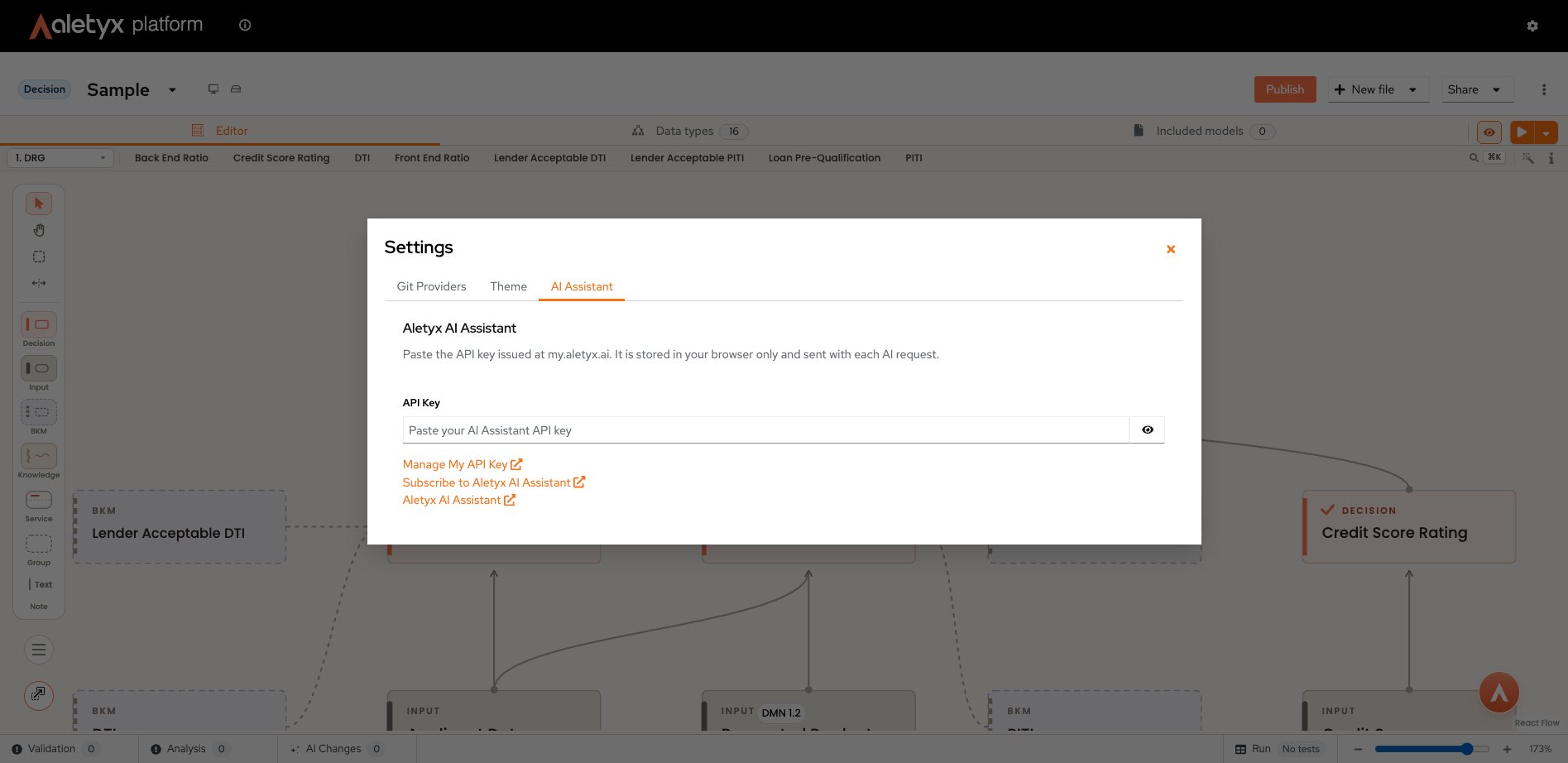Expand the Share dropdown
The height and width of the screenshot is (763, 1568).
tap(1496, 89)
